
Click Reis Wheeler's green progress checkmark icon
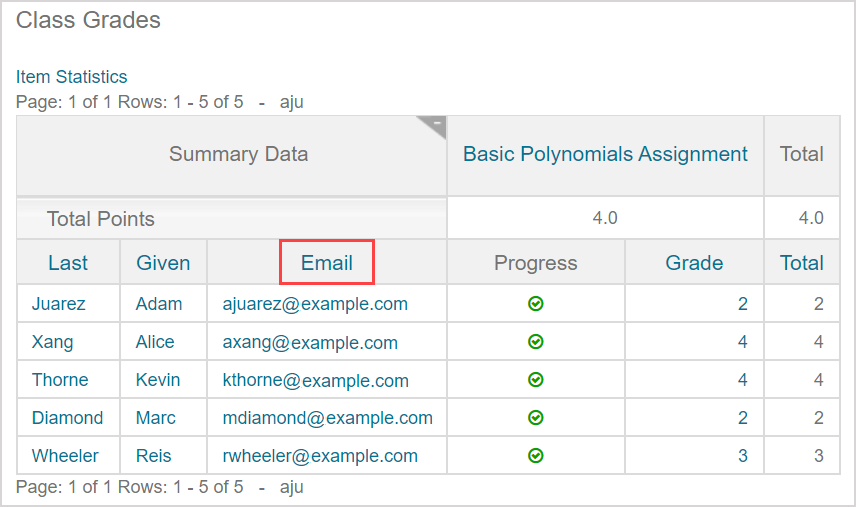point(535,456)
